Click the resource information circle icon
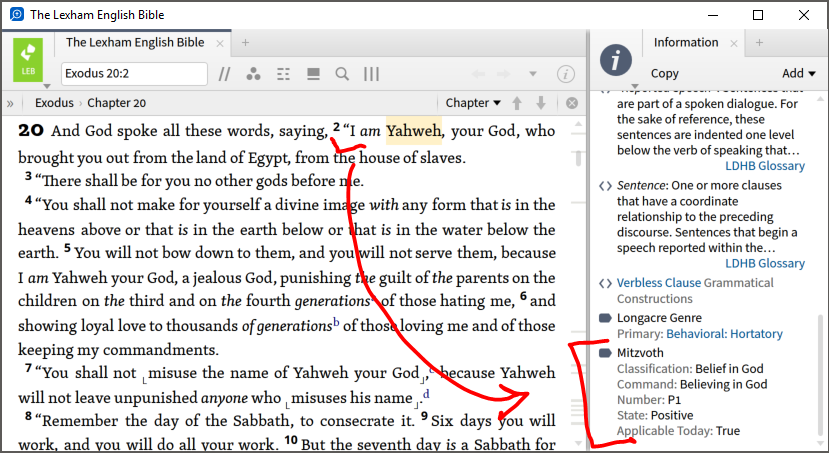This screenshot has width=829, height=453. pyautogui.click(x=566, y=74)
